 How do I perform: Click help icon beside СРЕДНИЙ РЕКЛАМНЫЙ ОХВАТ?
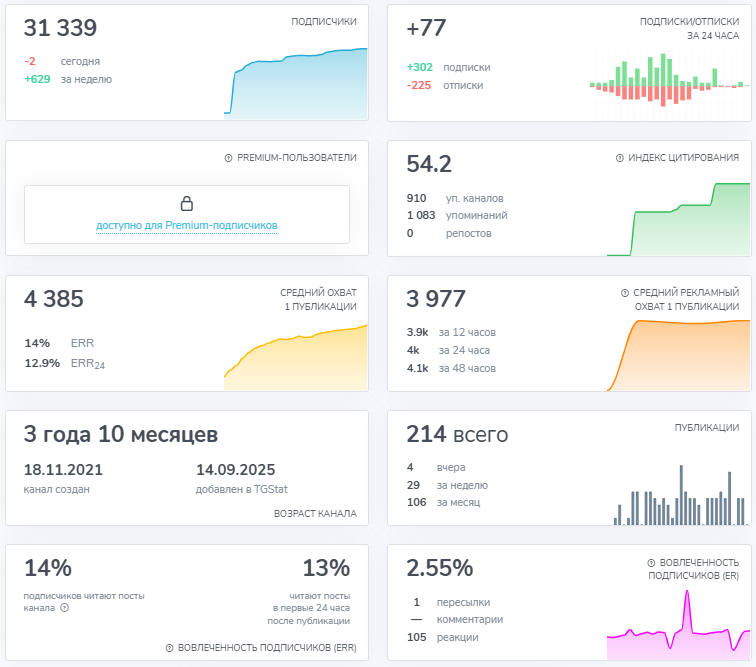625,293
